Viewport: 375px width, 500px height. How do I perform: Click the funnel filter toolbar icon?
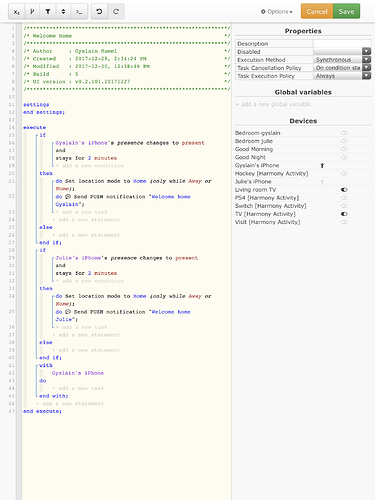click(48, 12)
